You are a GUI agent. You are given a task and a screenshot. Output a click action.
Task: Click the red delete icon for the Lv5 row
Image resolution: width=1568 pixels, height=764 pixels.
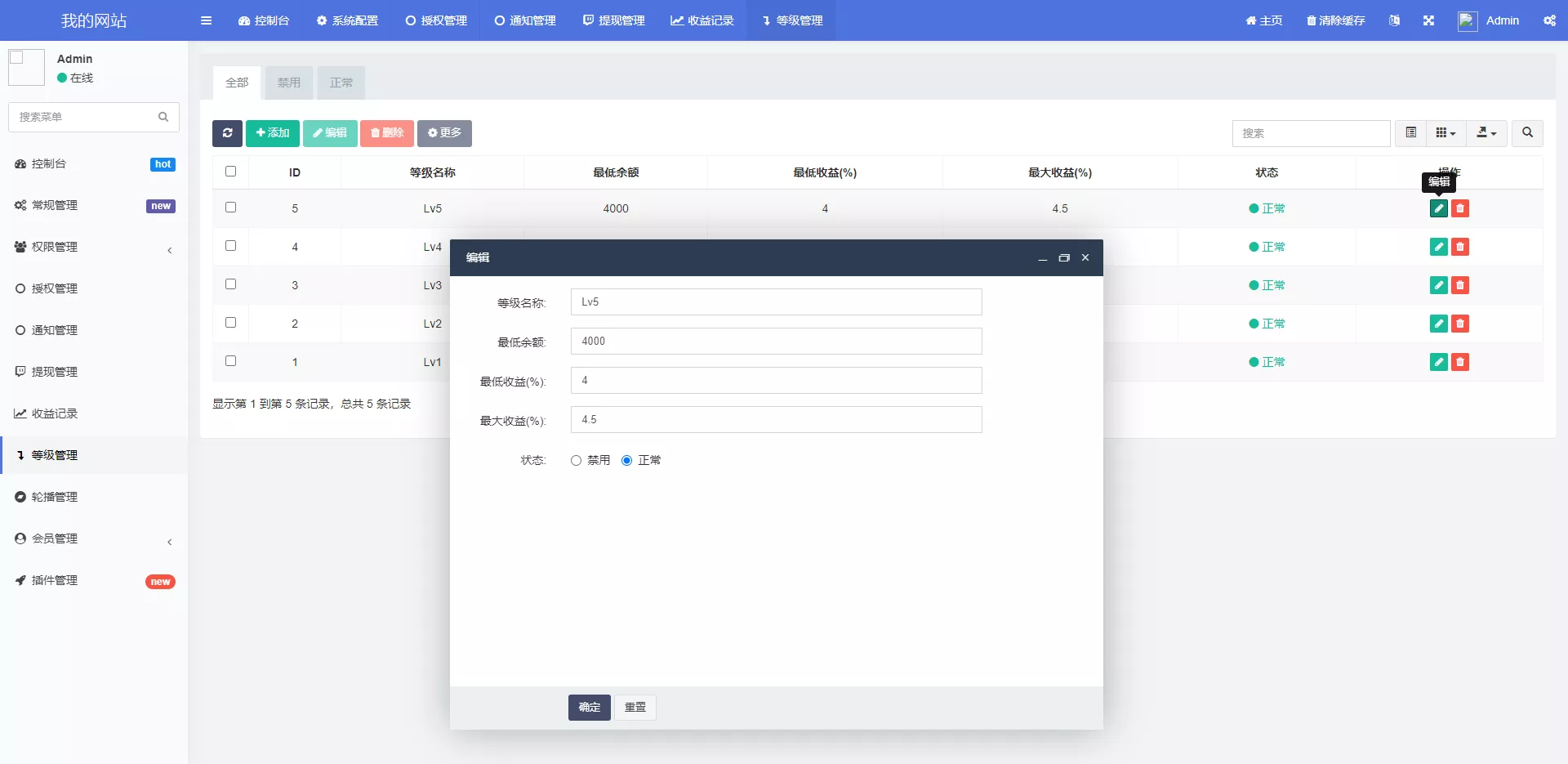click(1460, 208)
